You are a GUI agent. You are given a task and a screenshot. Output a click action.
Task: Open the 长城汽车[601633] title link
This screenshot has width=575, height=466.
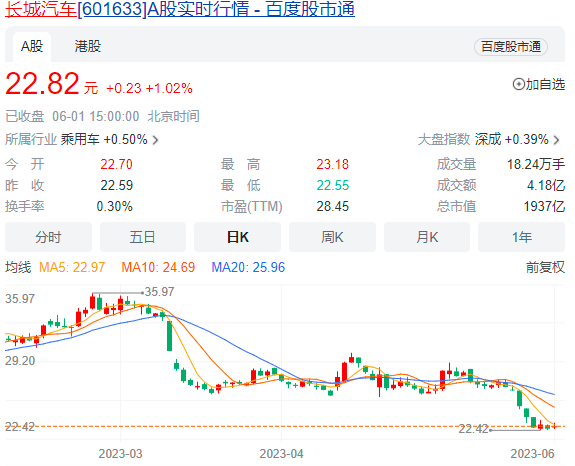(180, 9)
